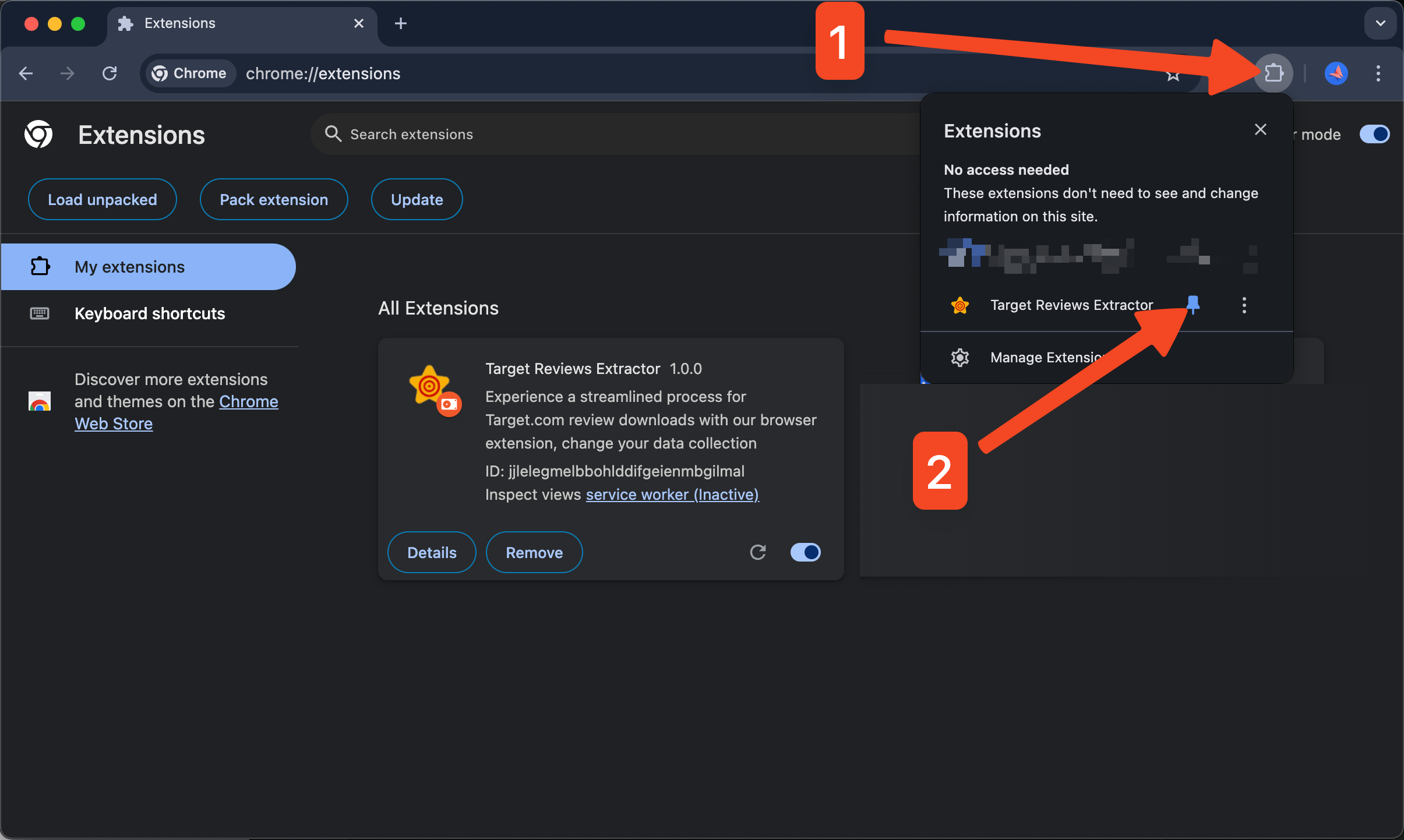This screenshot has width=1404, height=840.
Task: Reload the page with the refresh icon
Action: 110,73
